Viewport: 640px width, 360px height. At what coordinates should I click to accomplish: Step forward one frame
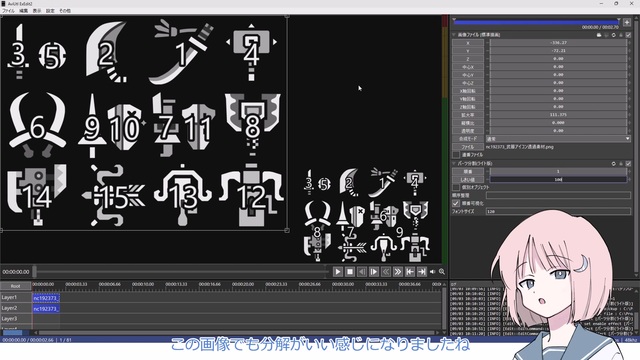pos(373,271)
